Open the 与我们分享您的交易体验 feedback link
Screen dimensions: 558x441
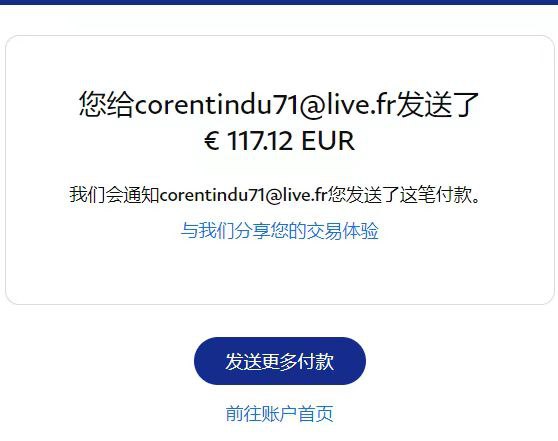(x=280, y=230)
